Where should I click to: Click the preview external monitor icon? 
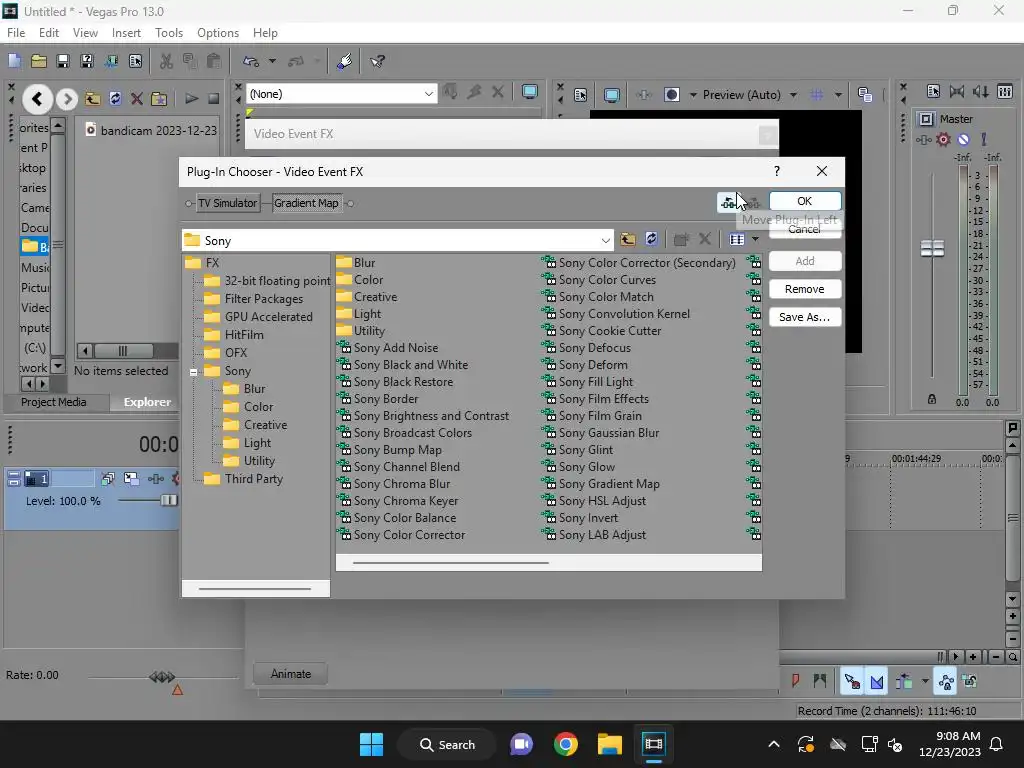pyautogui.click(x=611, y=95)
